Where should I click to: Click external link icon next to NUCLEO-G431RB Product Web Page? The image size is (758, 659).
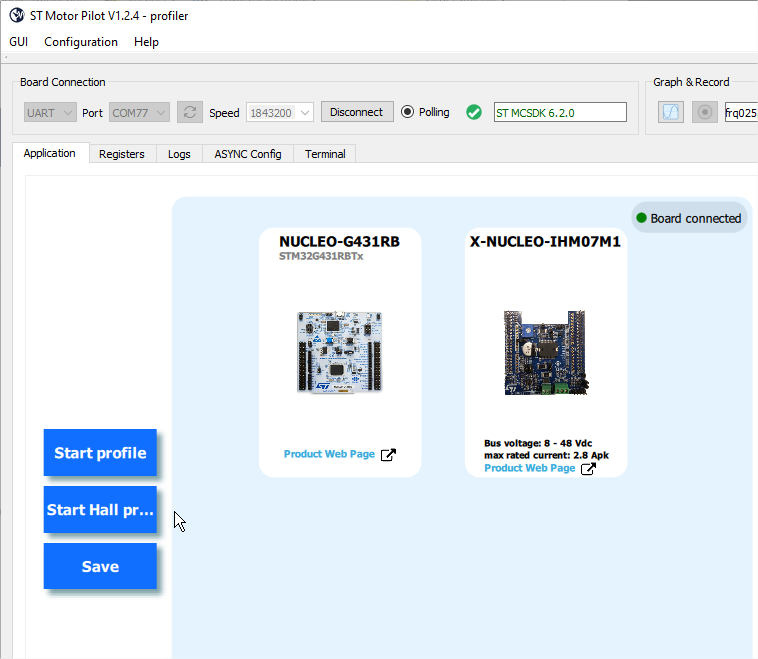388,454
